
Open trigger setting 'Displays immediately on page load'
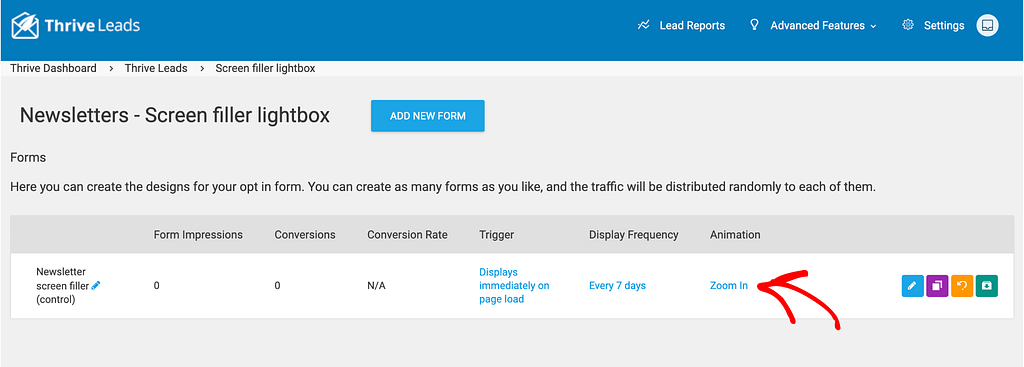click(x=514, y=285)
